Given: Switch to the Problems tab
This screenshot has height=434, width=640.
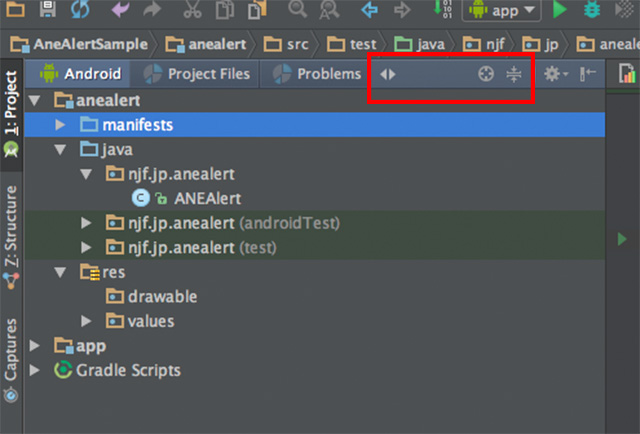Looking at the screenshot, I should pos(317,74).
